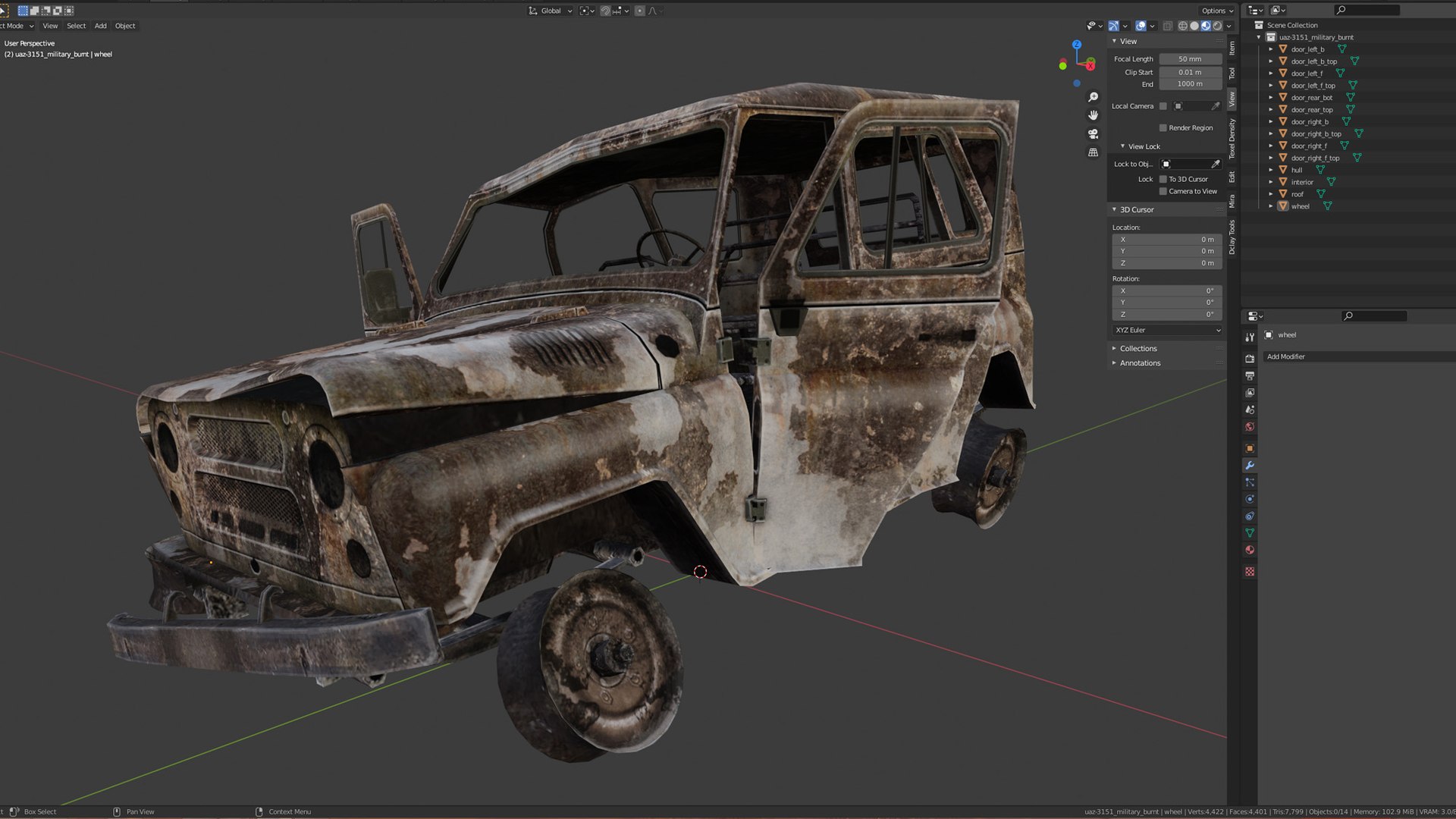Click the pan view hand gizmo

click(x=1093, y=115)
